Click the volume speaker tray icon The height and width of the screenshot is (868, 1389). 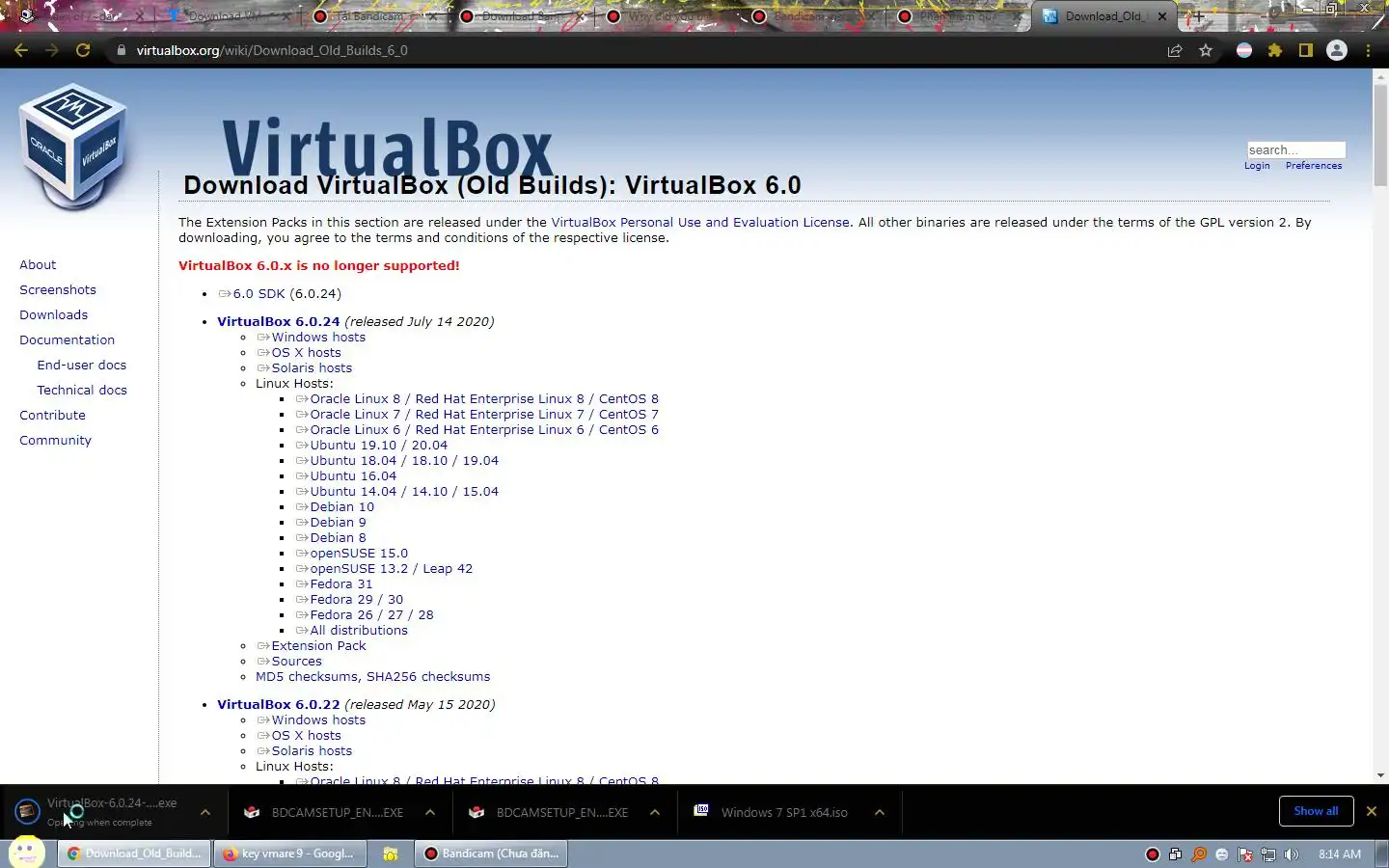pos(1292,854)
